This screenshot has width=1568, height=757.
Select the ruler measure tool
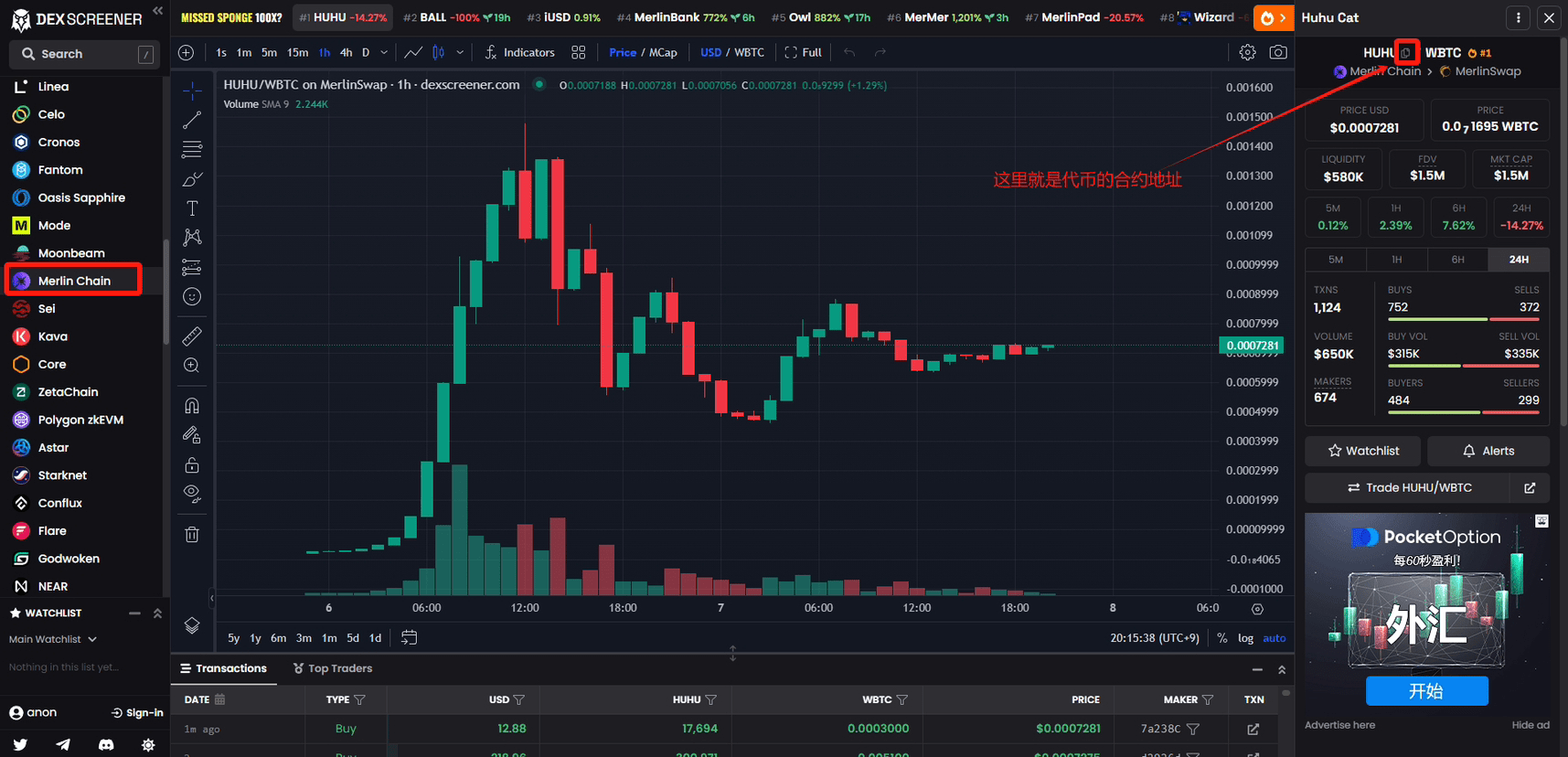192,336
